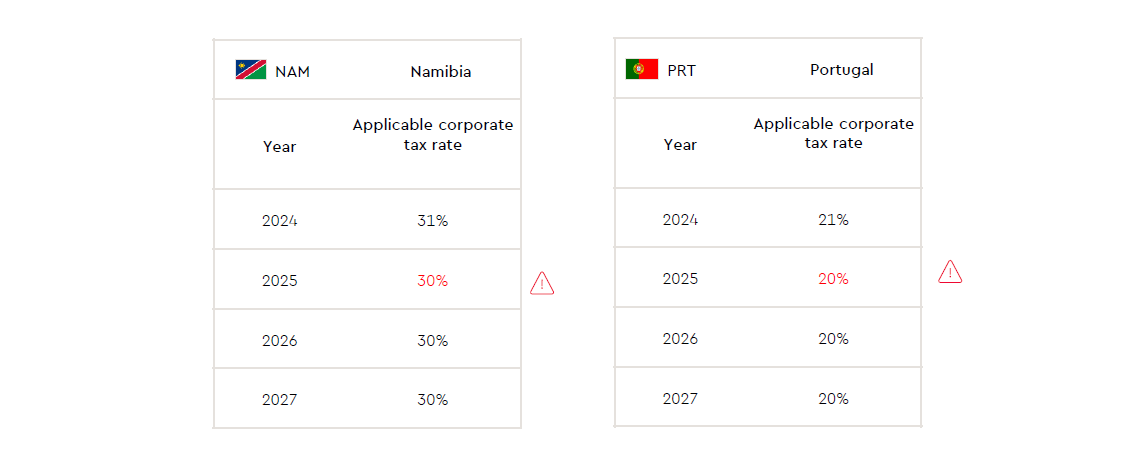This screenshot has width=1146, height=470.
Task: Click the 2027 year cell in Portugal table
Action: 680,399
